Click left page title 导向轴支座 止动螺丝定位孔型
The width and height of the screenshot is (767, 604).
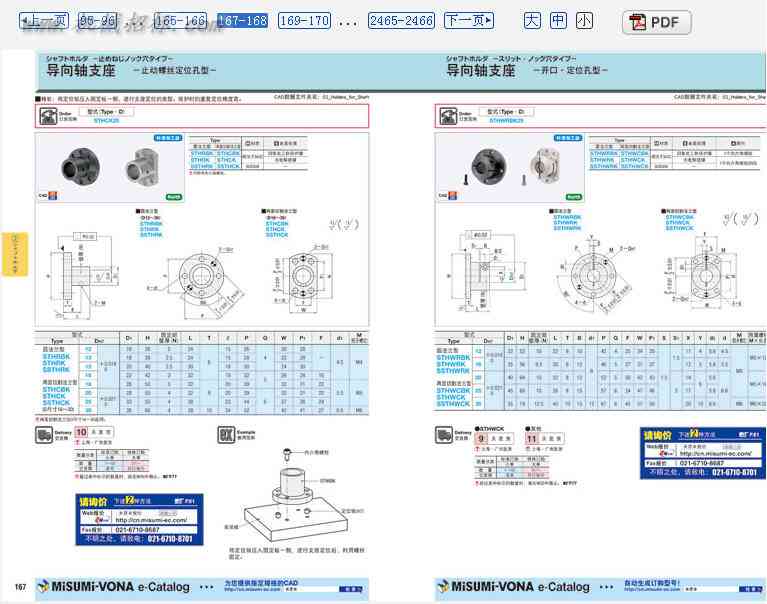tap(131, 70)
